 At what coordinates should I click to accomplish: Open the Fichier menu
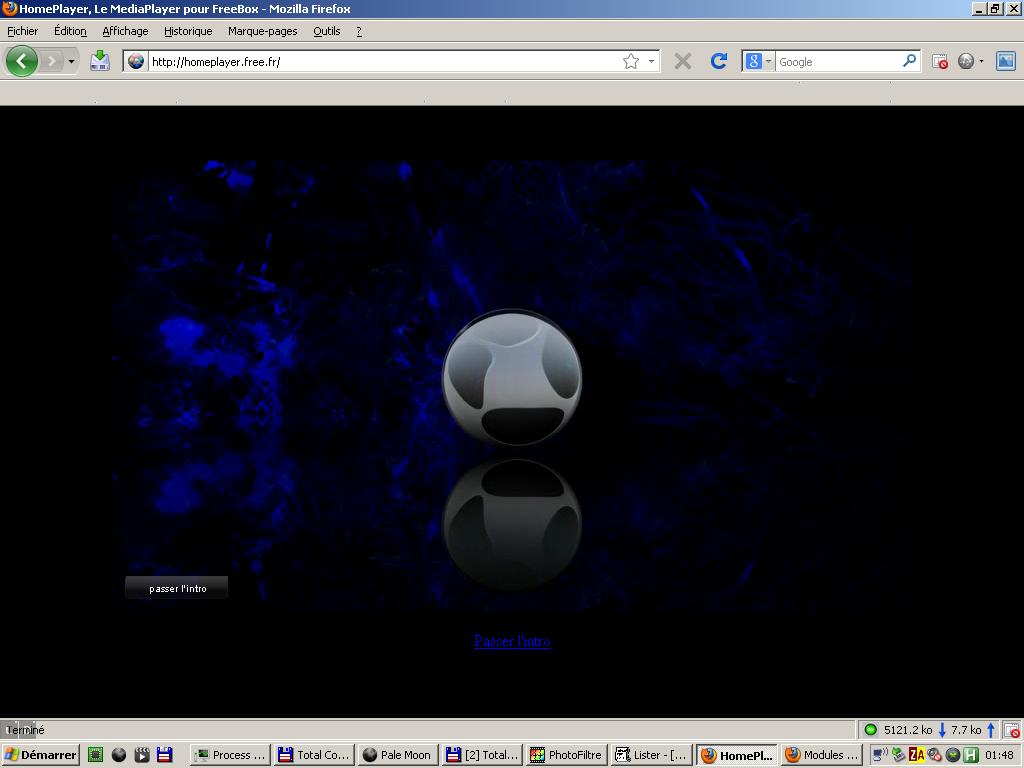pos(22,31)
